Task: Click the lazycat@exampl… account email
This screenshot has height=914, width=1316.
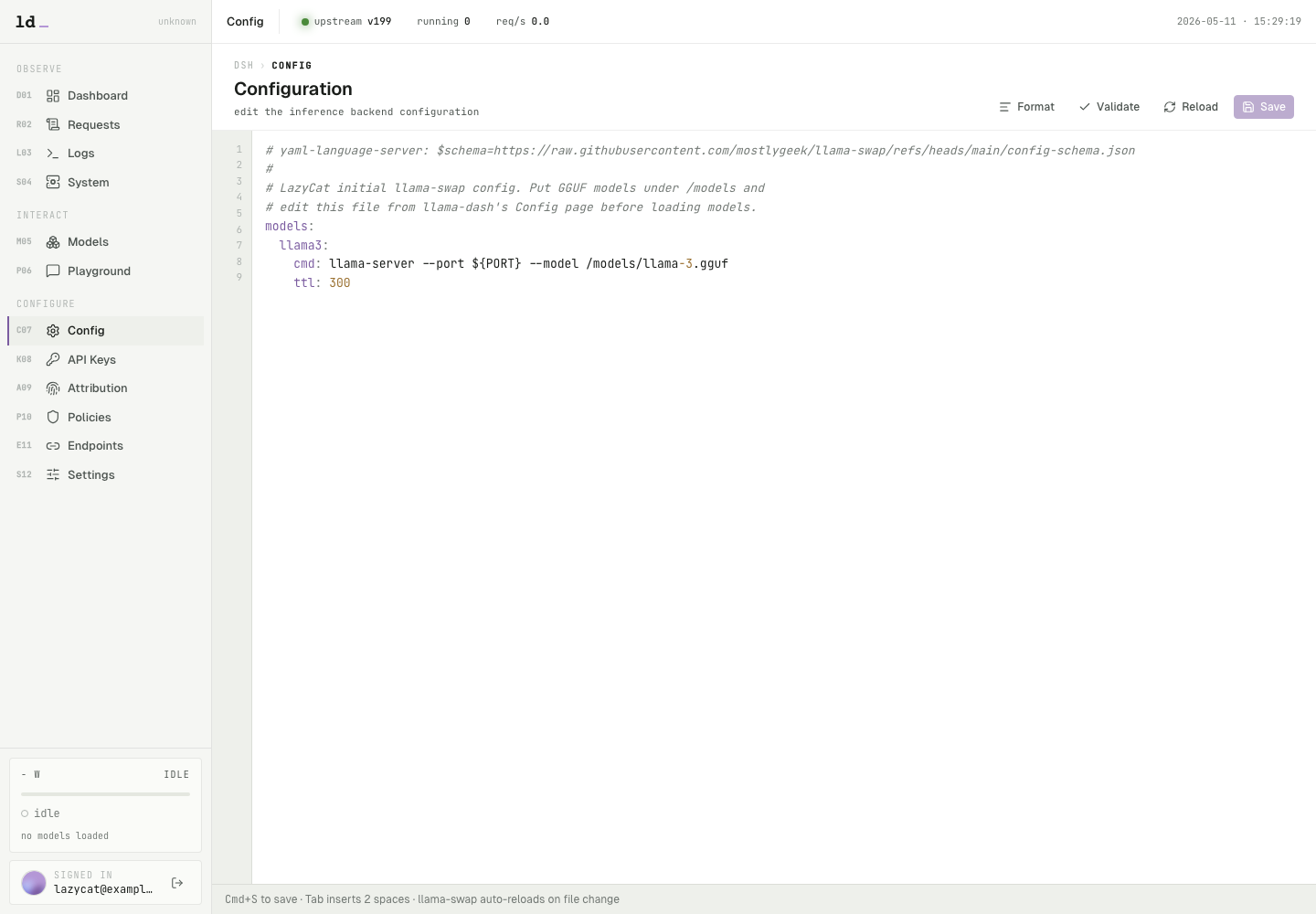Action: (103, 889)
